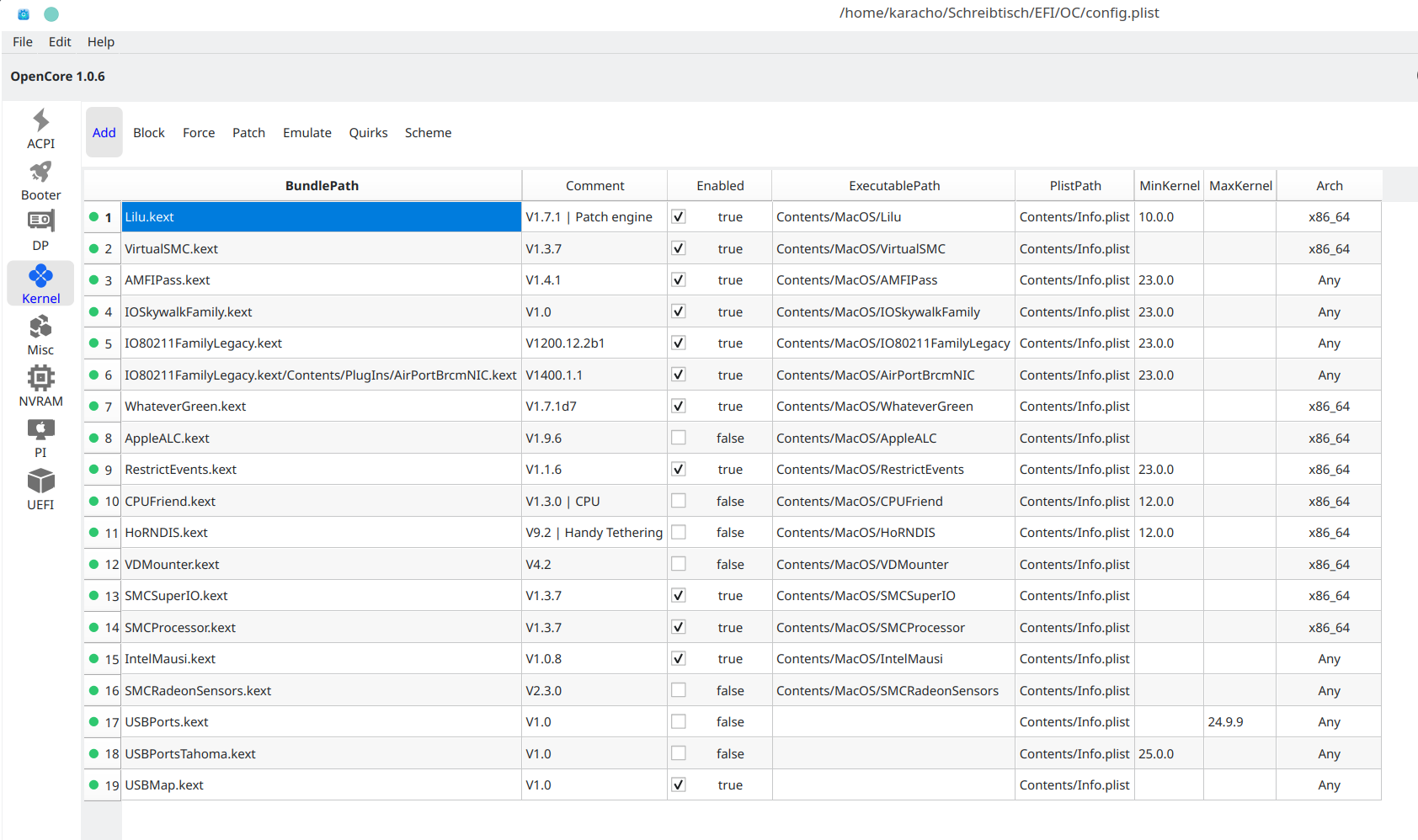The height and width of the screenshot is (840, 1418).
Task: Switch to the Quirks tab
Action: point(368,133)
